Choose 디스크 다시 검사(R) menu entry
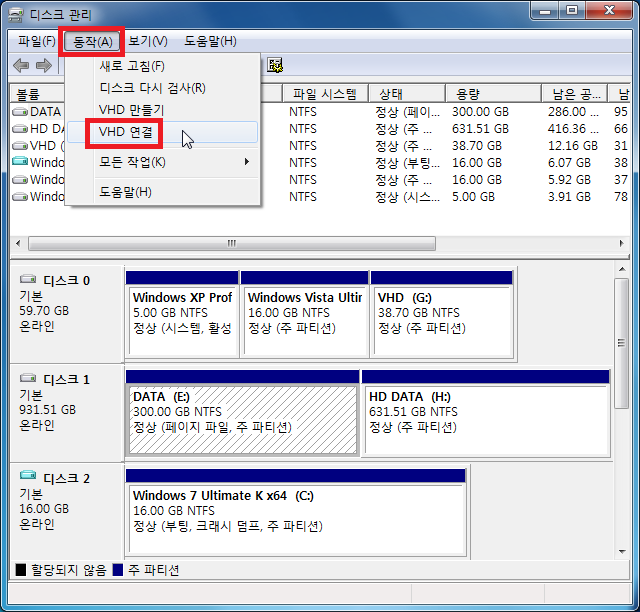 point(163,88)
